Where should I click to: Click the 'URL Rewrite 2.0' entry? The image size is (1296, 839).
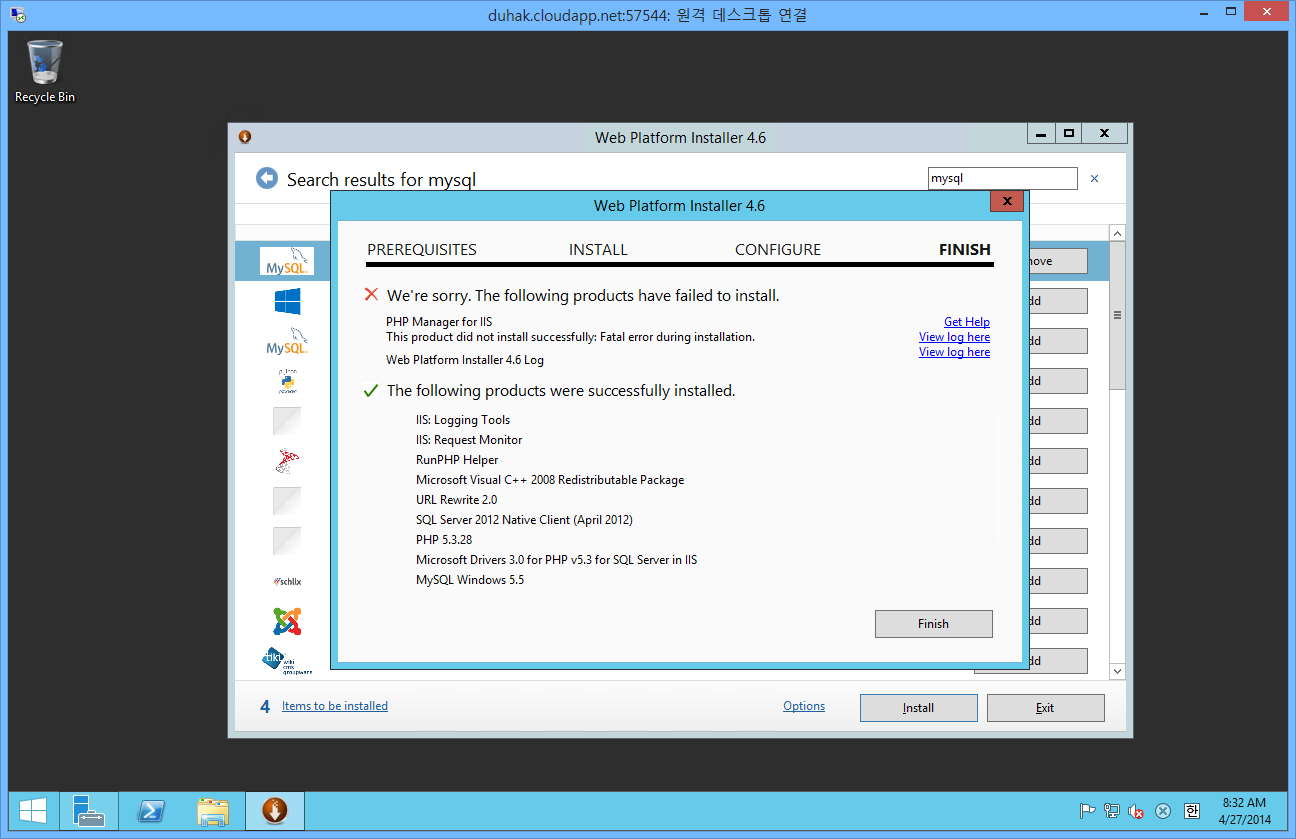(456, 500)
